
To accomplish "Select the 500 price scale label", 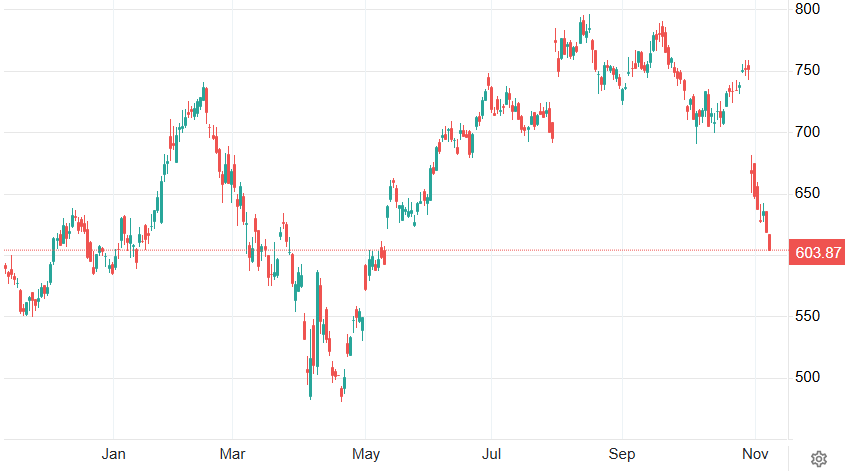I will click(808, 377).
